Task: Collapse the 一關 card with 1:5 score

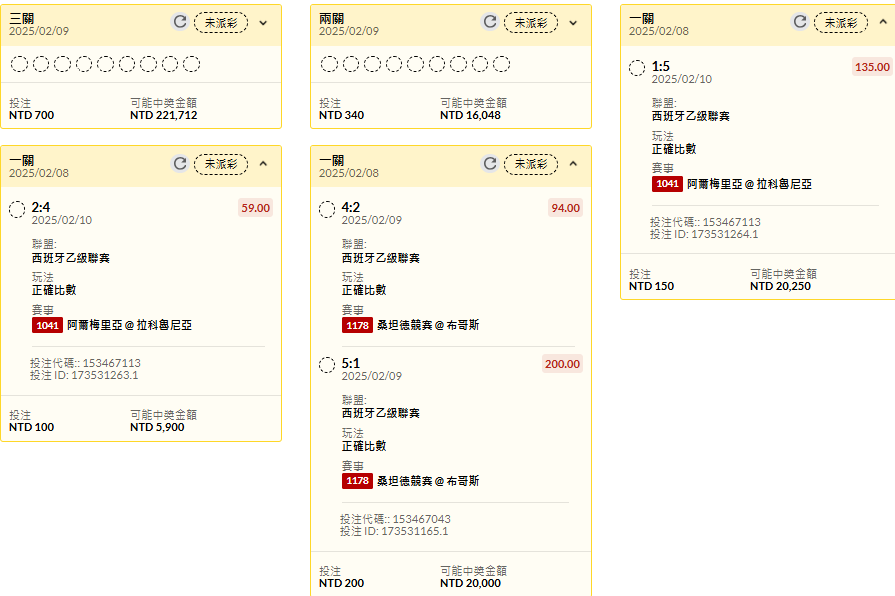Action: pyautogui.click(x=883, y=22)
